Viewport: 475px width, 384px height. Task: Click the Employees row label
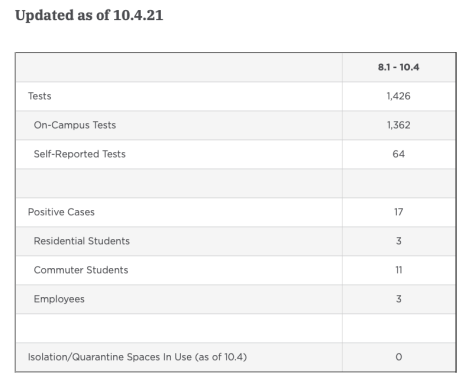(x=59, y=299)
